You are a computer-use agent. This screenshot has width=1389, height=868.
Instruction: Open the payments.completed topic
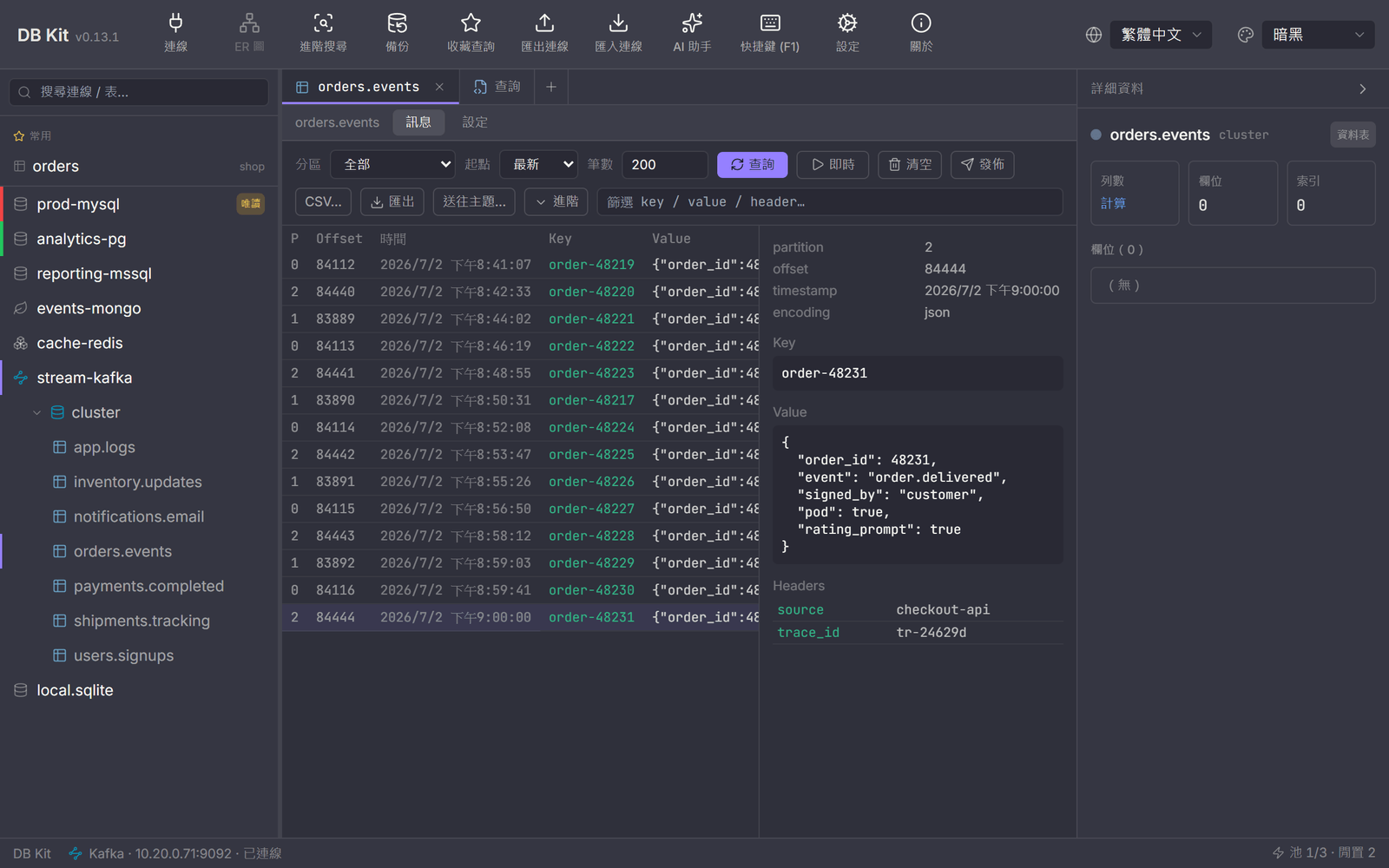click(x=139, y=586)
